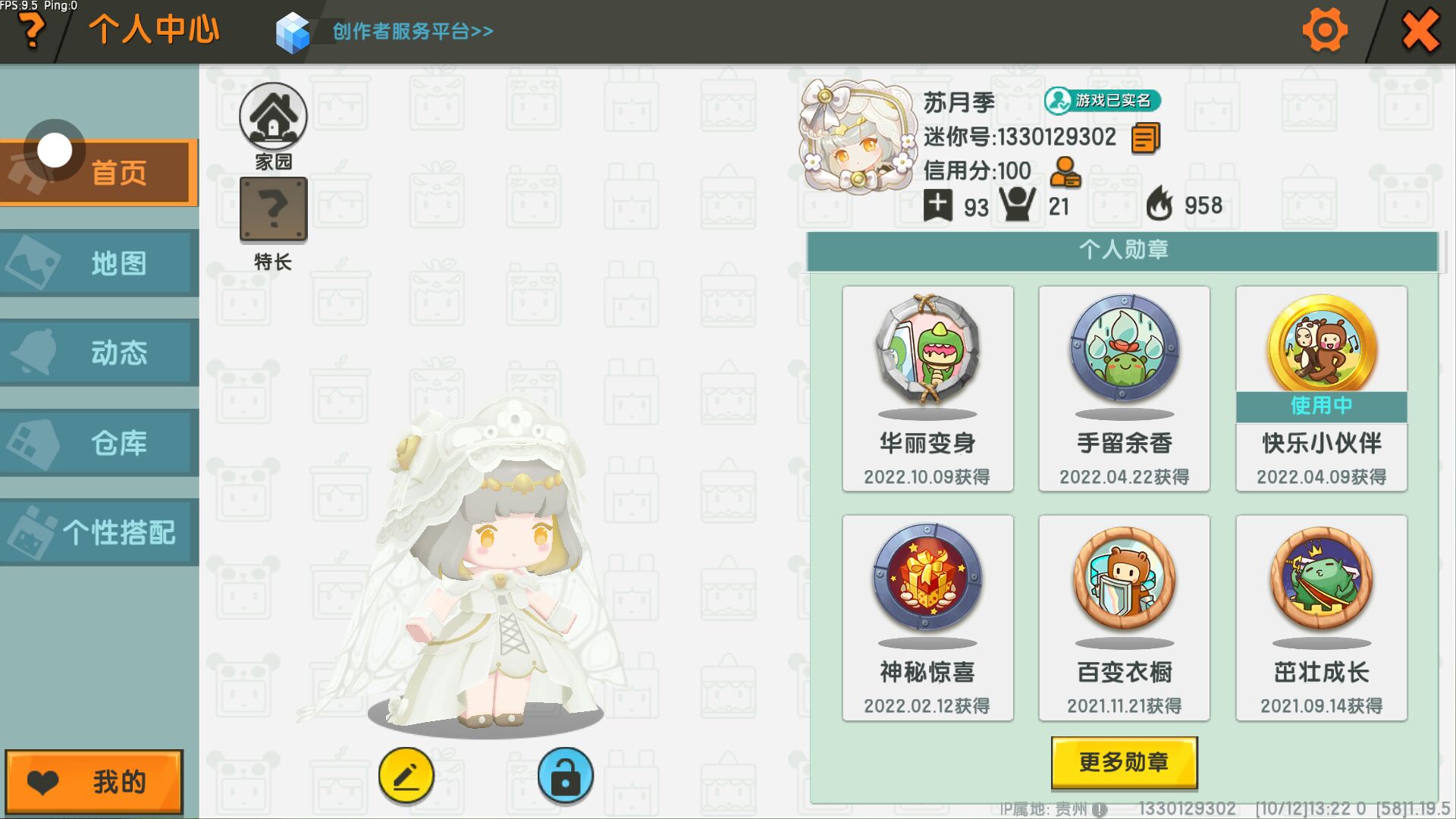Click the yellow pencil edit icon
This screenshot has height=819, width=1456.
point(406,776)
